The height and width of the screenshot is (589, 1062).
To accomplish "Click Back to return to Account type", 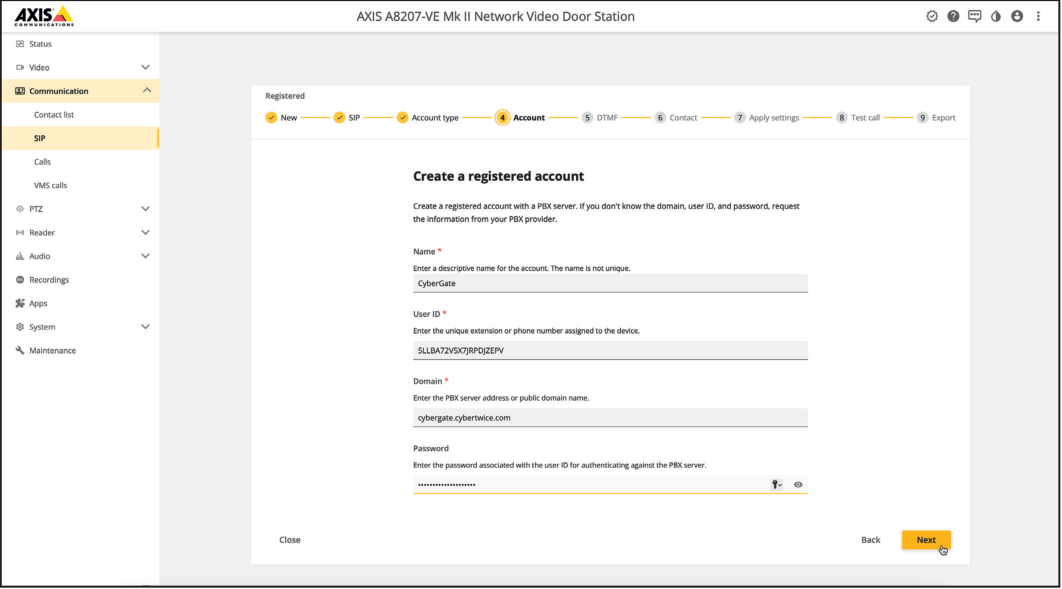I will pyautogui.click(x=870, y=539).
